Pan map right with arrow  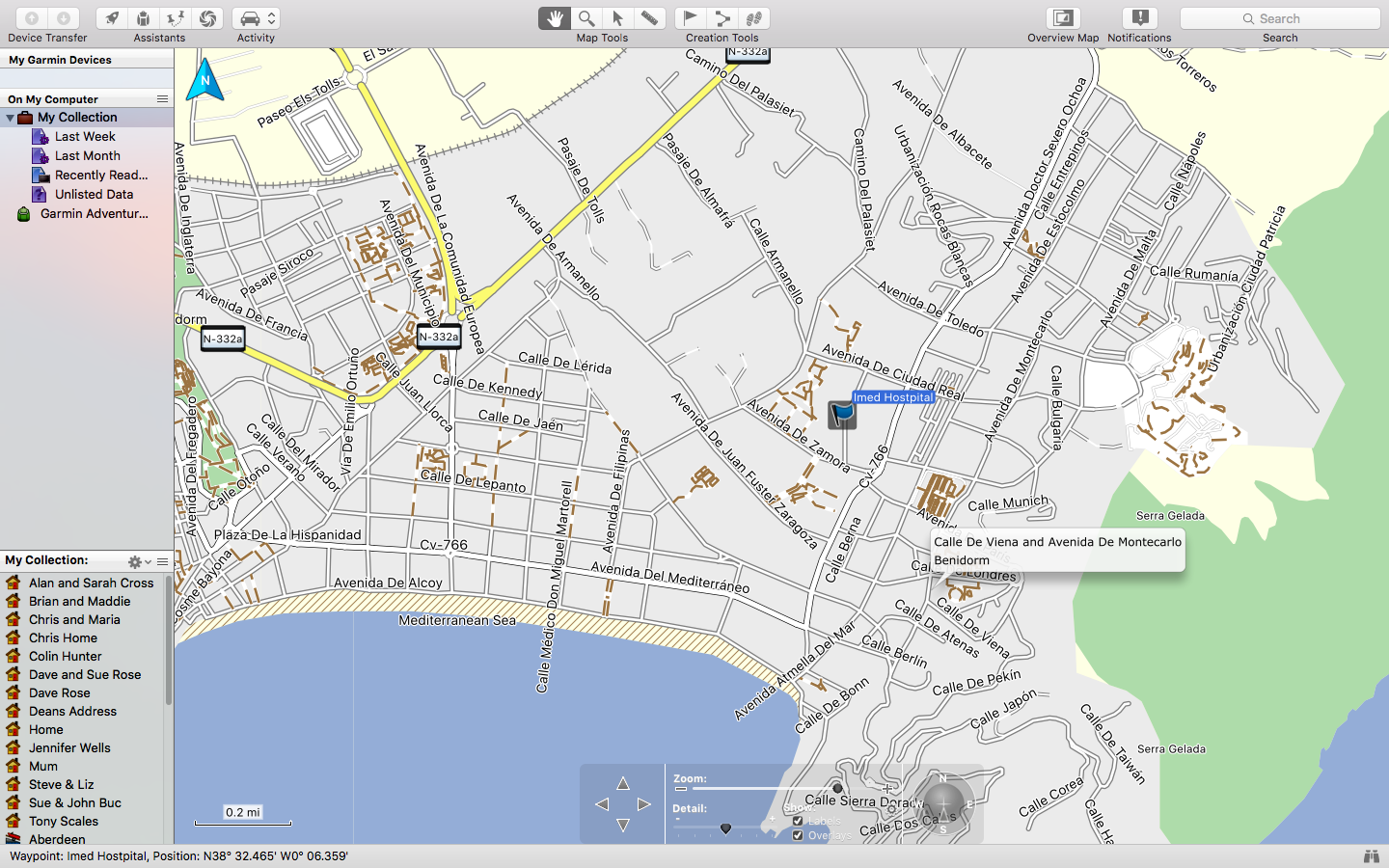tap(644, 804)
